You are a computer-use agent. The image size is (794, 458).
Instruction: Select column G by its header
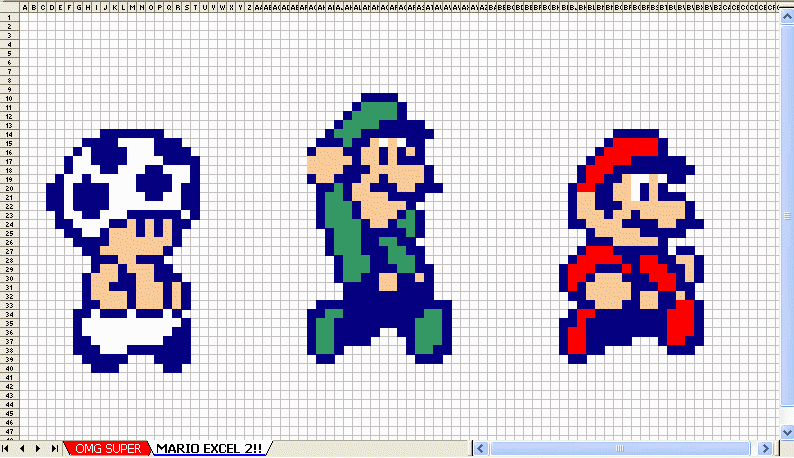click(x=78, y=7)
